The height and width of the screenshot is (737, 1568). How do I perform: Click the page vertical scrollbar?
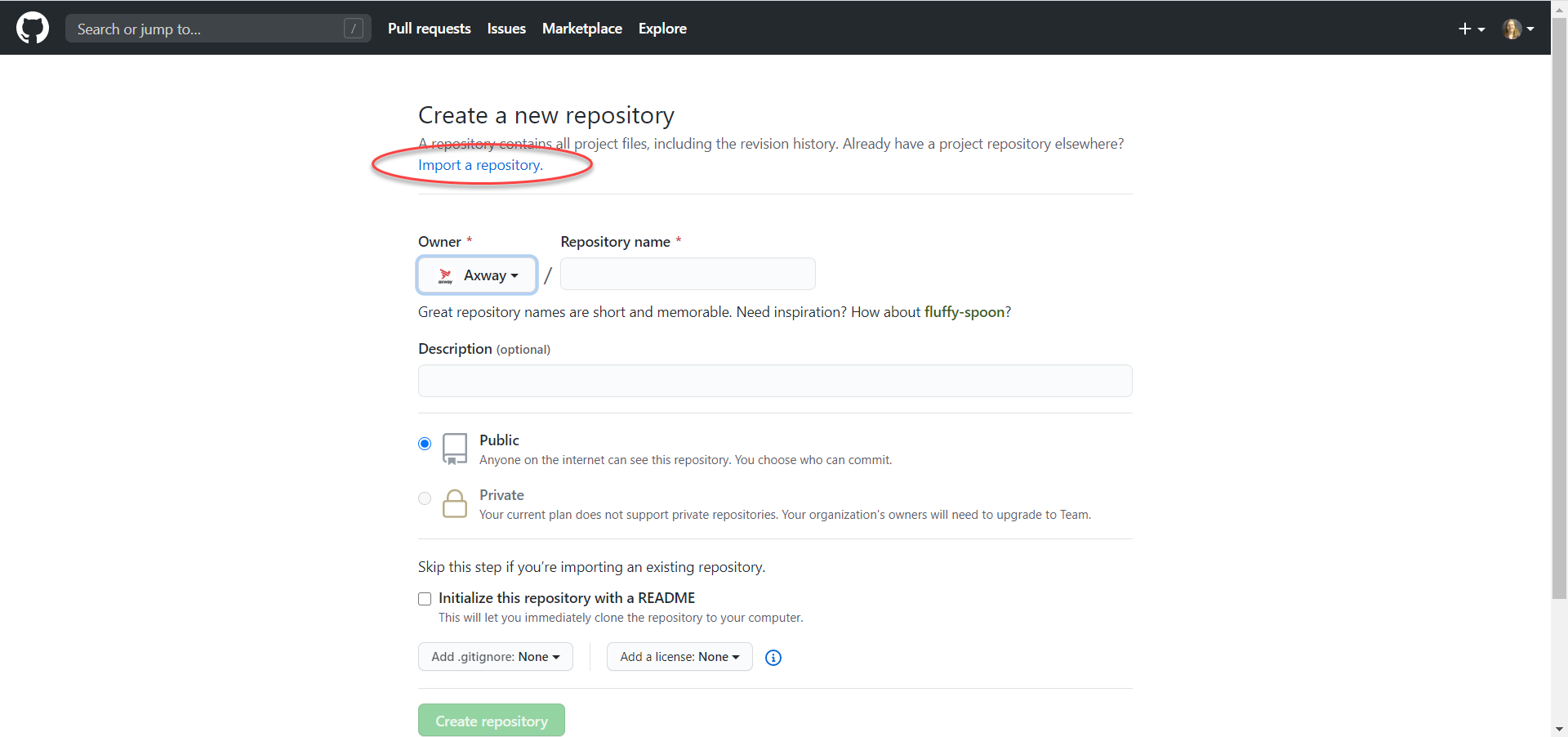coord(1559,310)
